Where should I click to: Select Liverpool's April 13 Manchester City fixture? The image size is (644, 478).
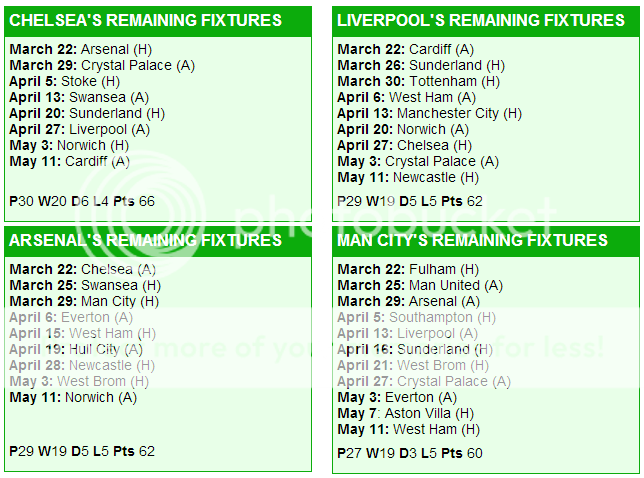point(429,113)
